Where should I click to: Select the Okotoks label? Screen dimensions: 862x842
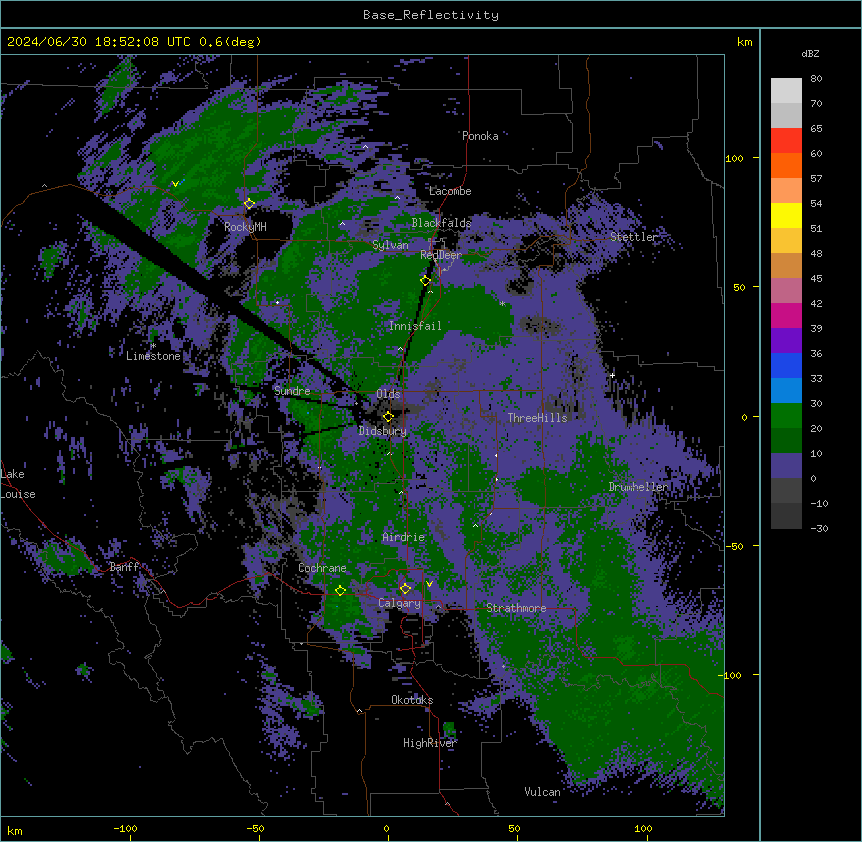click(412, 700)
